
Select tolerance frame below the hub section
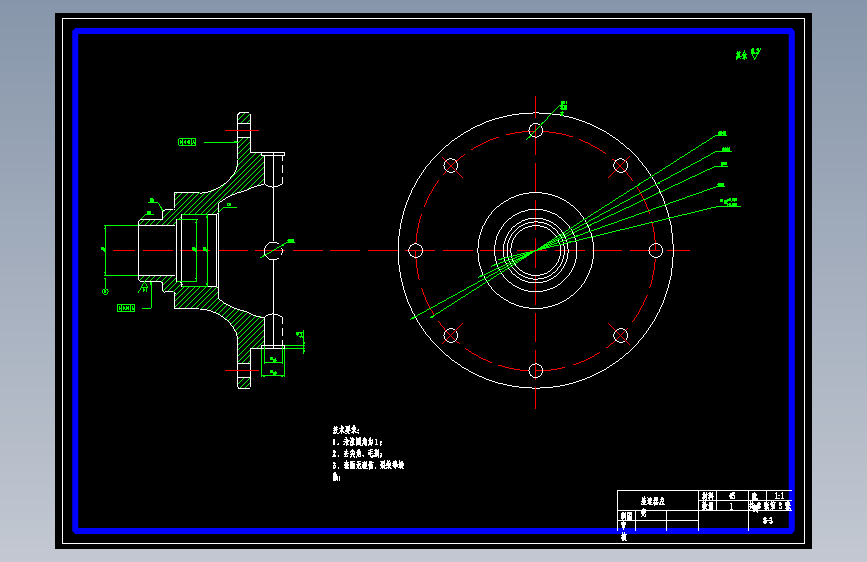pyautogui.click(x=126, y=308)
